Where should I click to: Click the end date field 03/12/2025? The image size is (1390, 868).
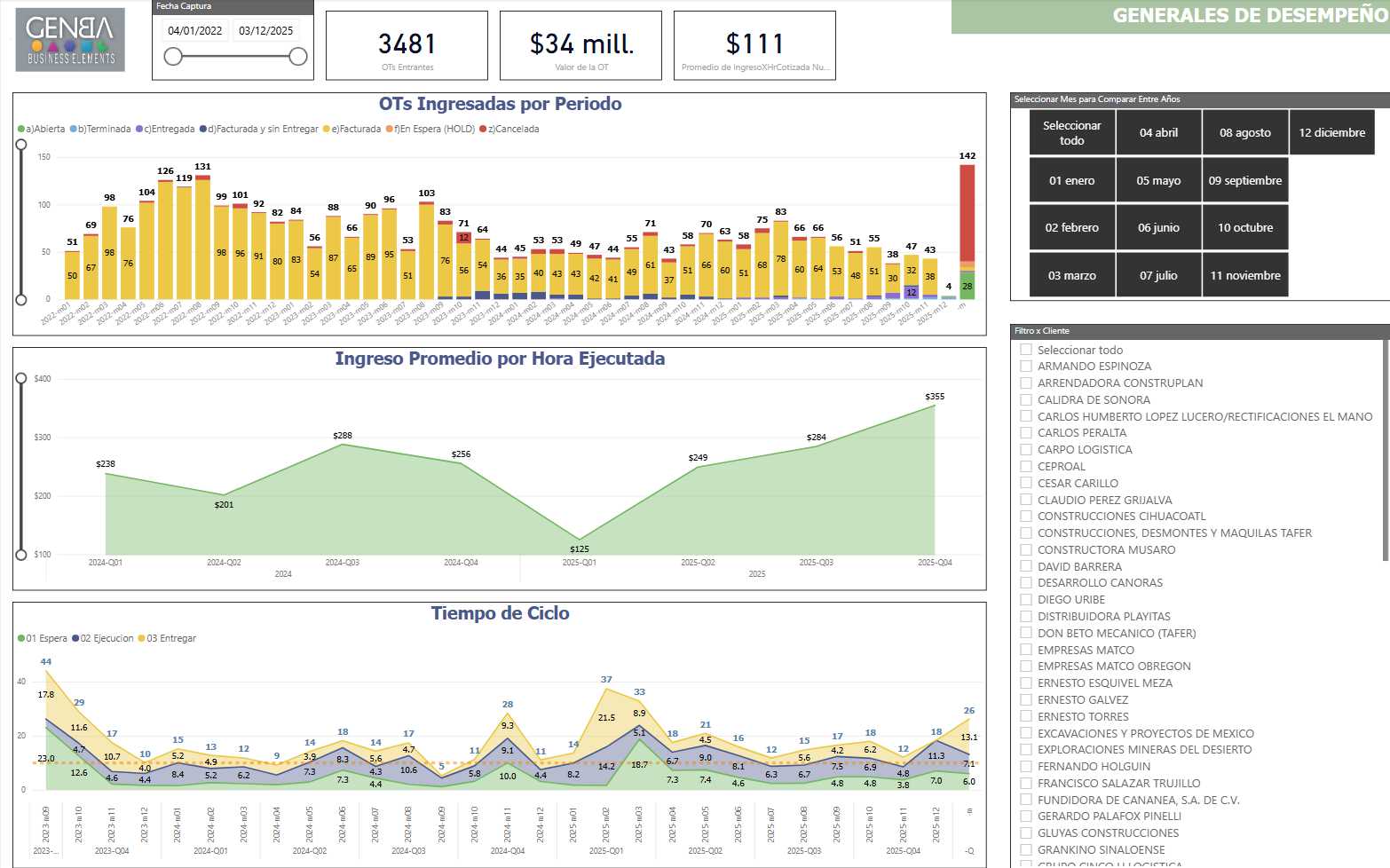(266, 31)
